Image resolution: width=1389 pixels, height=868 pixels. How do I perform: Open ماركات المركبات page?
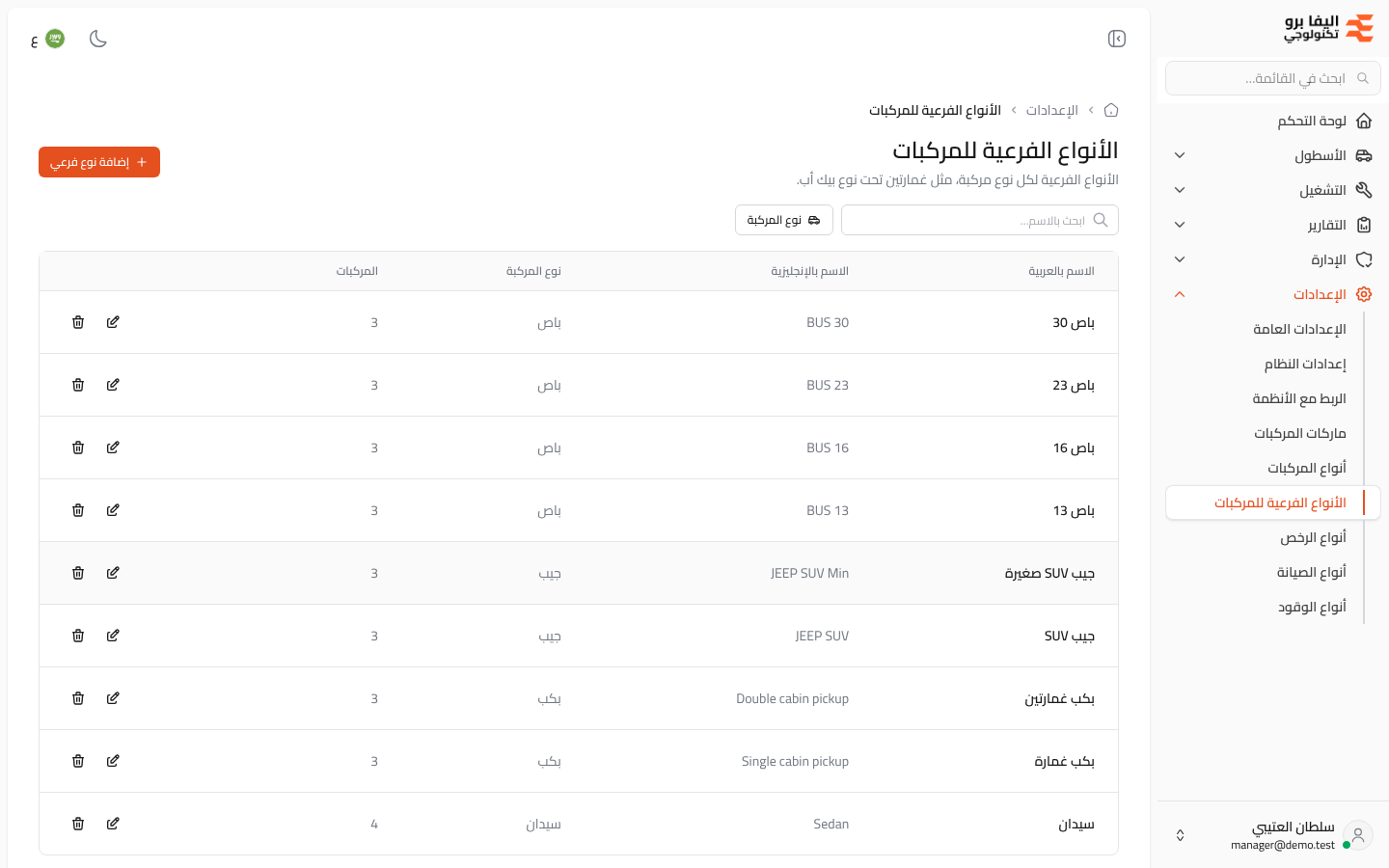(x=1299, y=433)
